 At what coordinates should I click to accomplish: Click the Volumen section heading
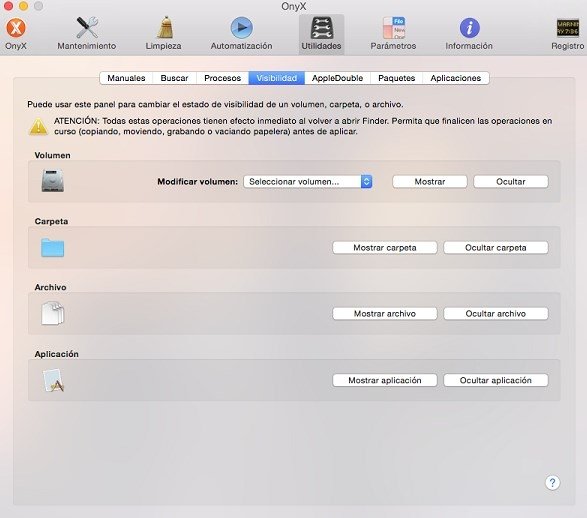click(x=52, y=155)
